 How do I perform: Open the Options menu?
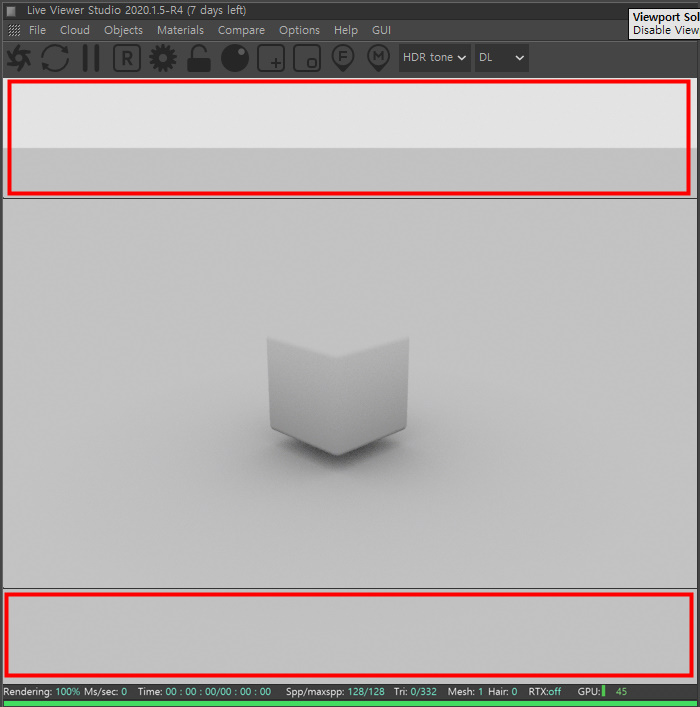coord(299,30)
